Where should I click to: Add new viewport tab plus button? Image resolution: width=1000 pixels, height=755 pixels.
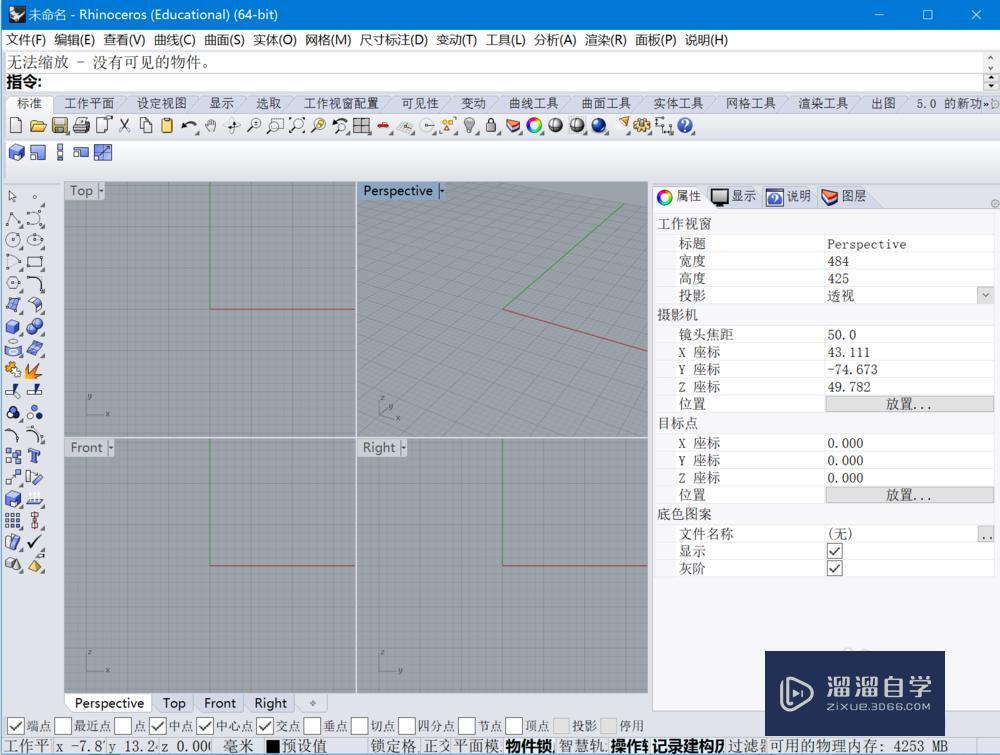[312, 703]
